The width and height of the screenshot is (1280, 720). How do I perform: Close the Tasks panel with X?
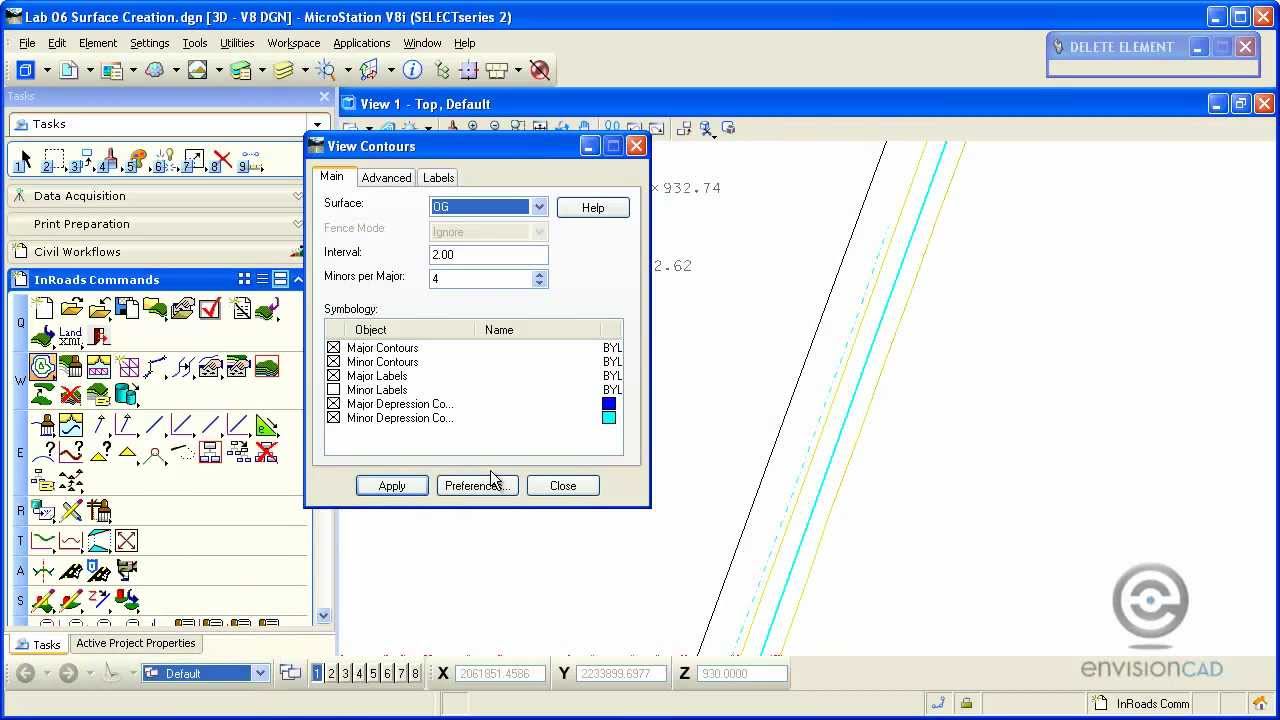[x=324, y=96]
